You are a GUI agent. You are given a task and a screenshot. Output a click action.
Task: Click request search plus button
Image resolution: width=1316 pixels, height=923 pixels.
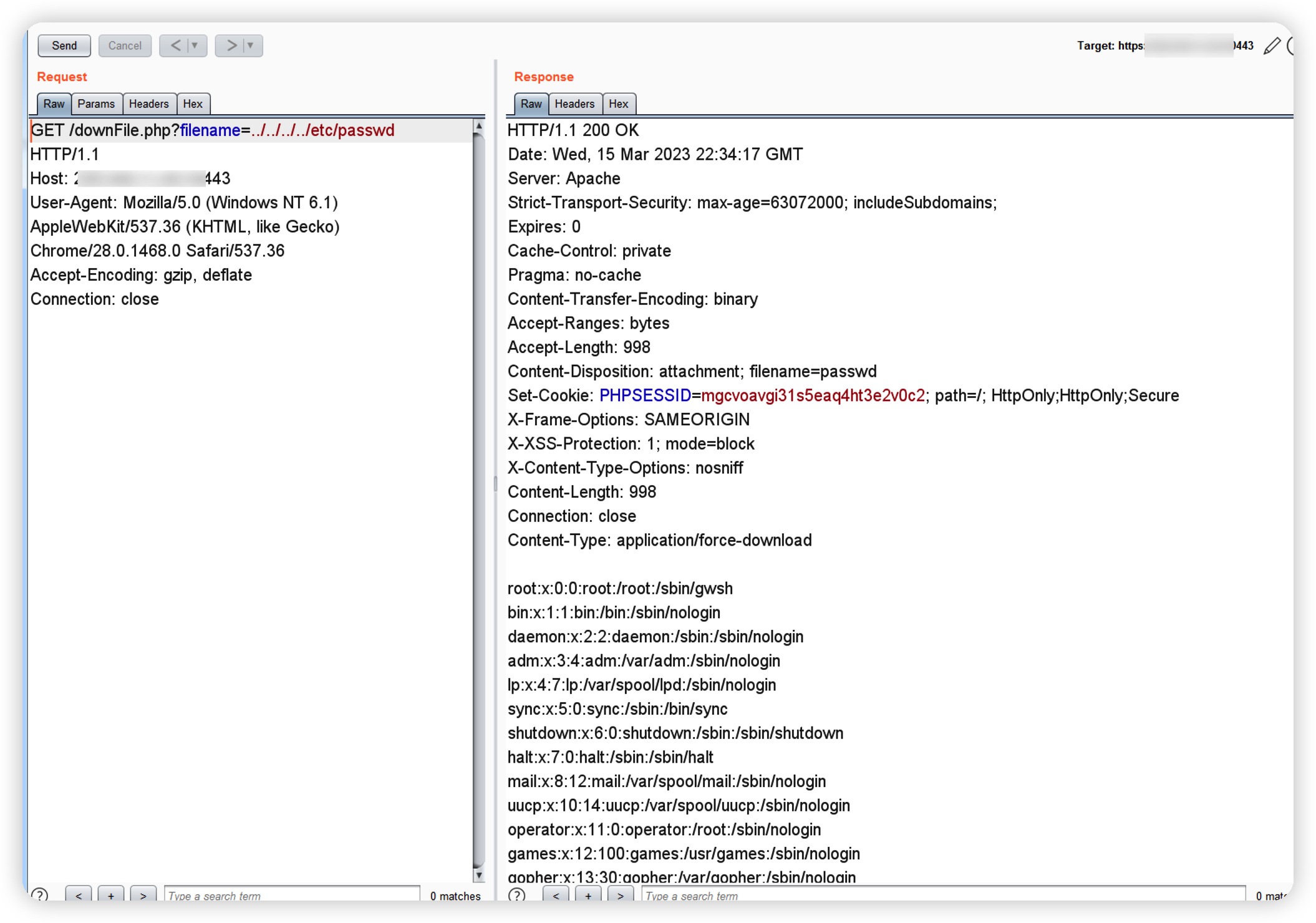pyautogui.click(x=110, y=895)
